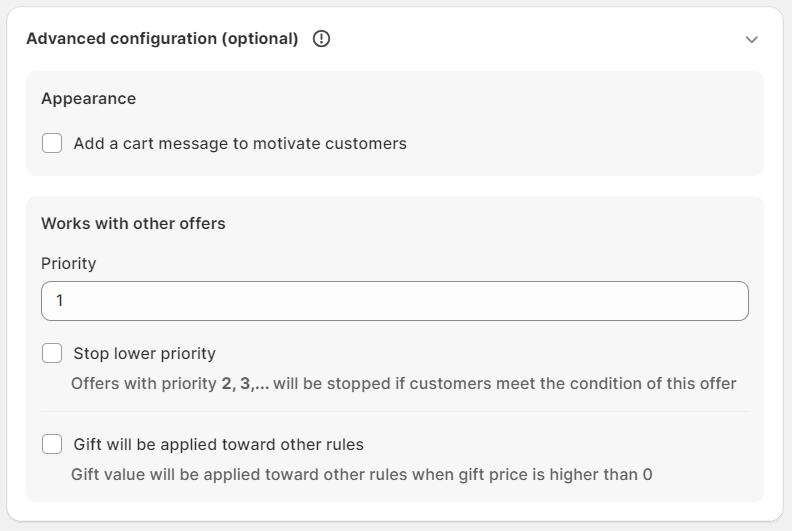The image size is (792, 531).
Task: Click the bold "2, 3,..." priority text
Action: point(245,384)
